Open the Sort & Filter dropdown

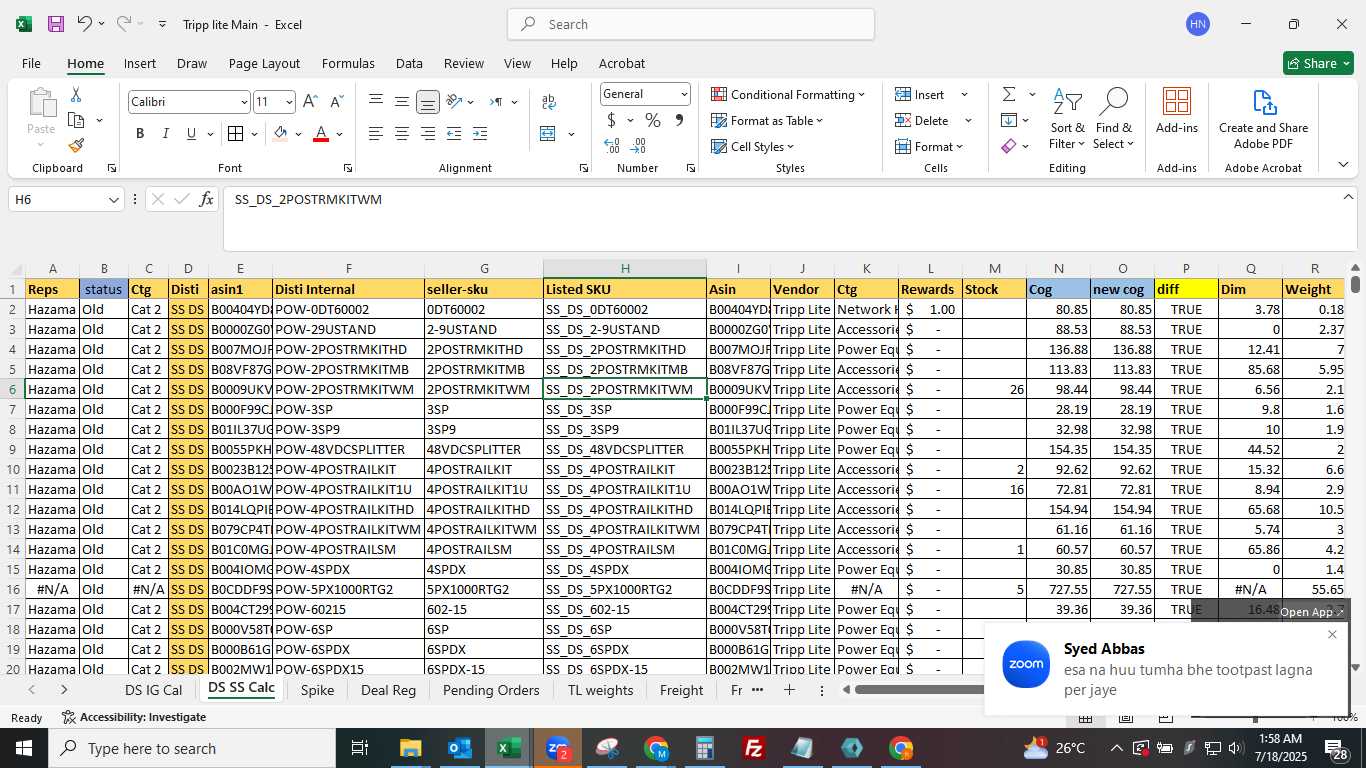click(1068, 119)
